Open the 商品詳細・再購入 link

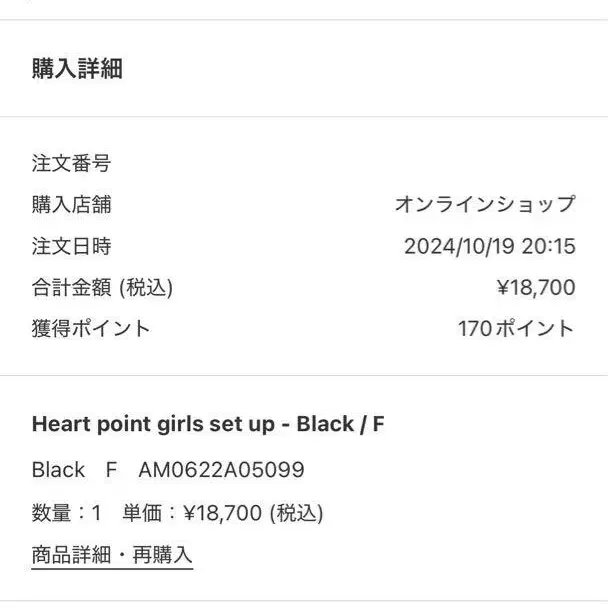click(112, 555)
